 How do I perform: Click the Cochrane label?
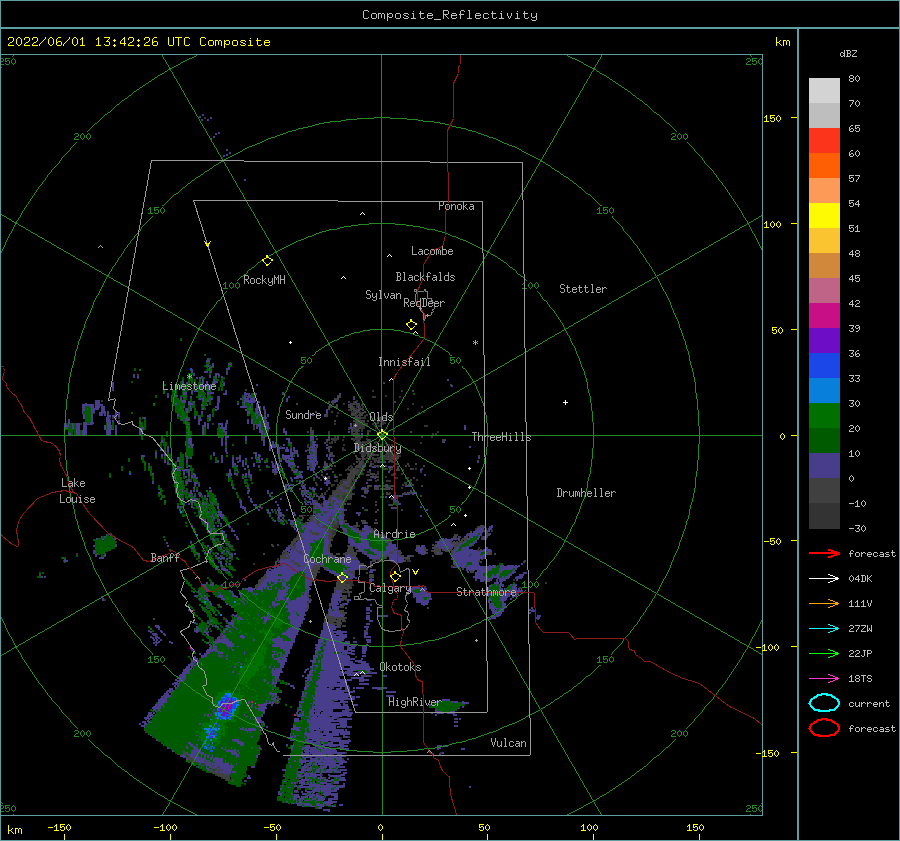point(327,559)
